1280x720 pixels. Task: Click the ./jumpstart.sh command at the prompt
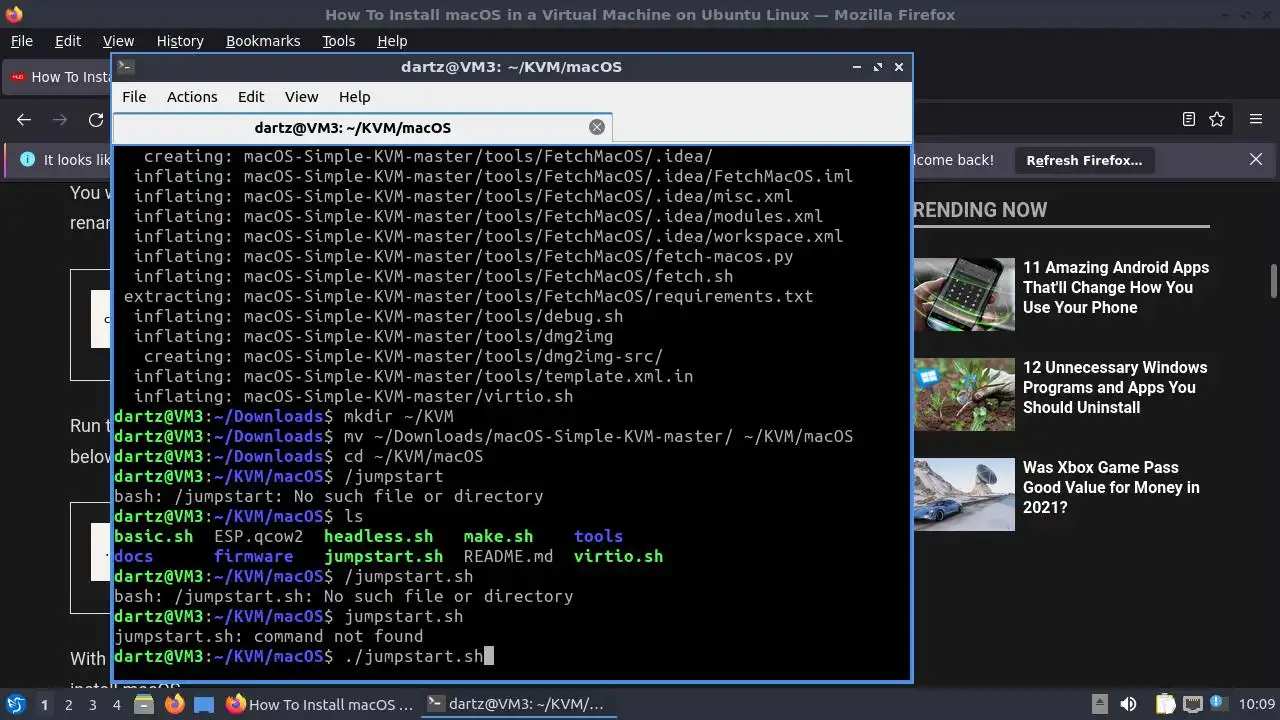(x=413, y=656)
